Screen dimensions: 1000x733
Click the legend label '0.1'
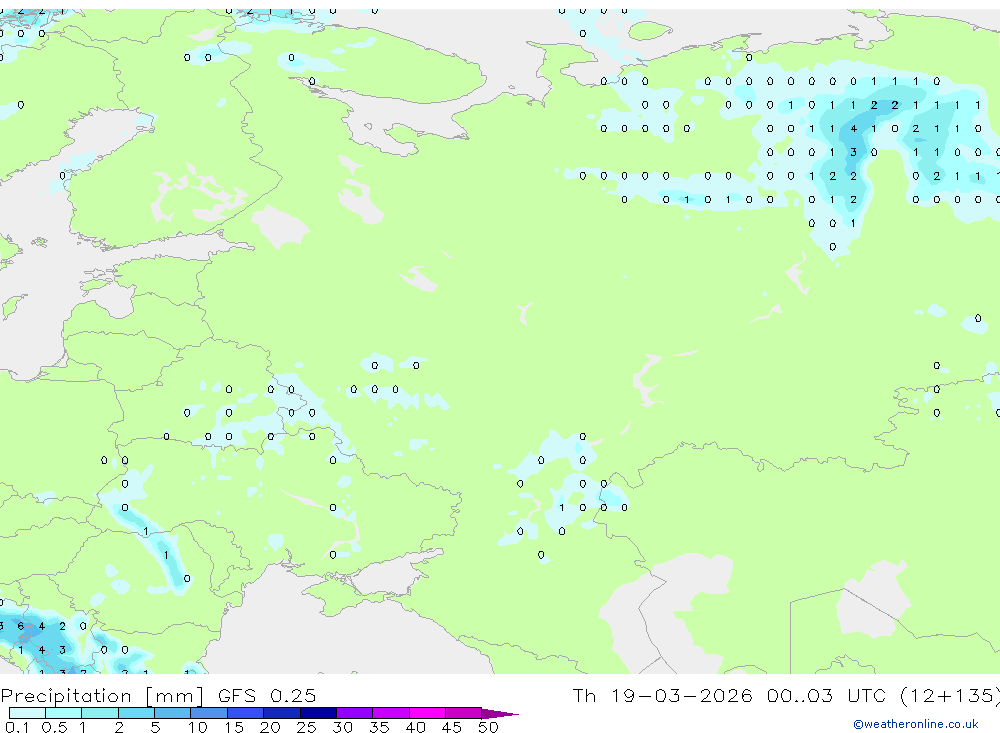pos(17,727)
